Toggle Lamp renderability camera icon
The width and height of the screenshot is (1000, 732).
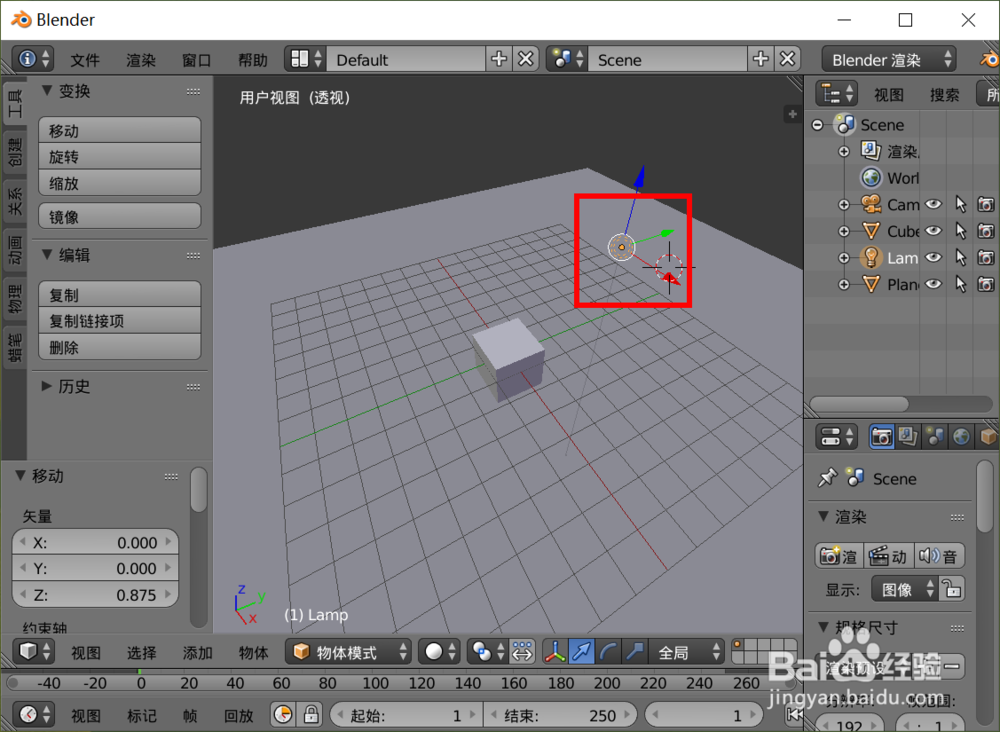pyautogui.click(x=986, y=258)
